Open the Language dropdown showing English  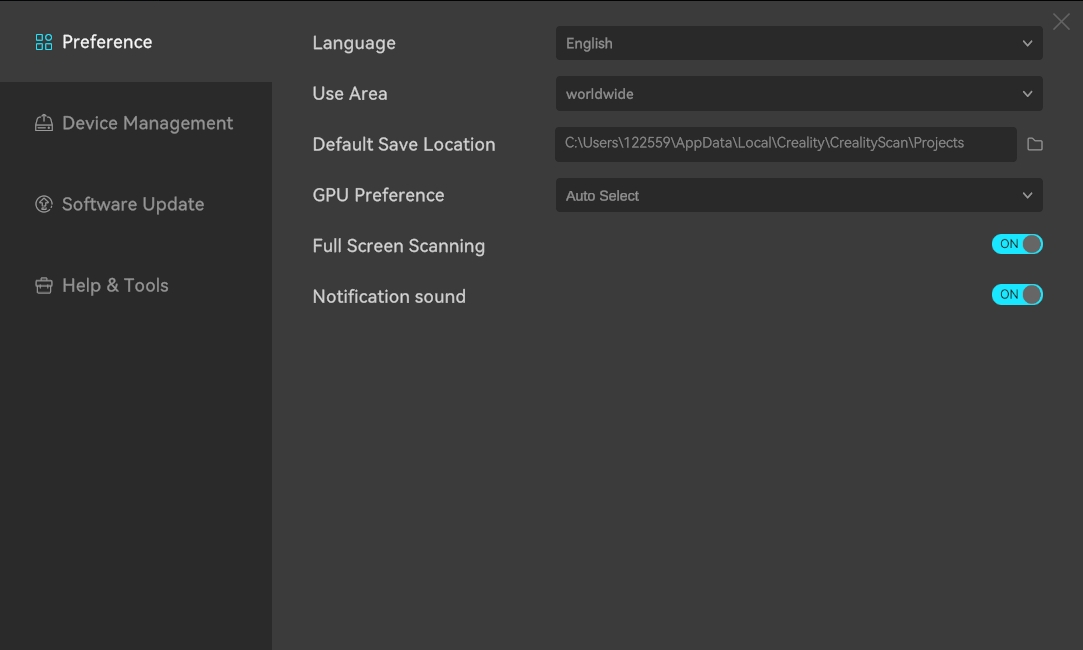coord(799,43)
